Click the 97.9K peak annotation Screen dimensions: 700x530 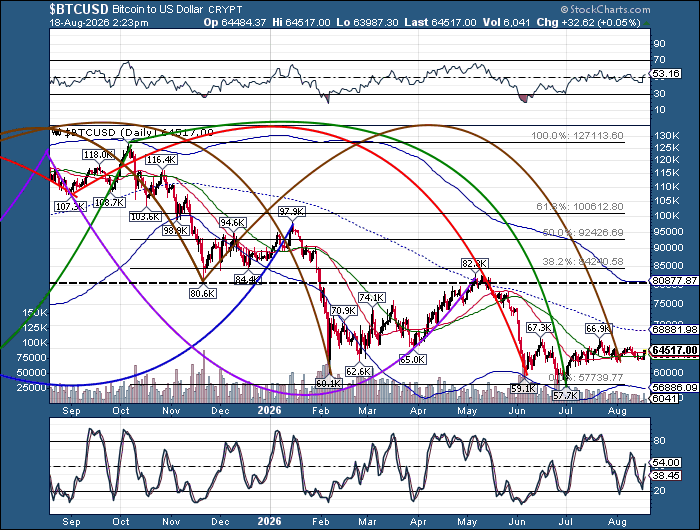[x=292, y=211]
